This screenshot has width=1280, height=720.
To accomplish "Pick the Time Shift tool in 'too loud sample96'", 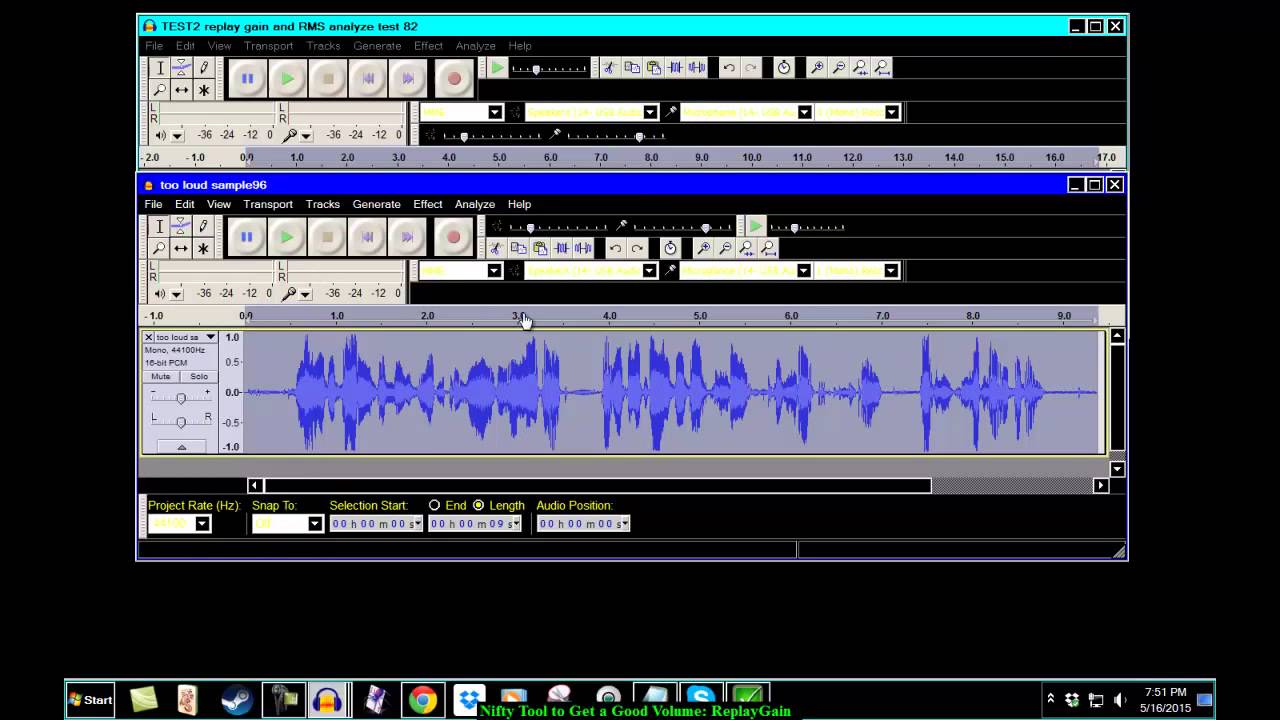I will [x=181, y=248].
